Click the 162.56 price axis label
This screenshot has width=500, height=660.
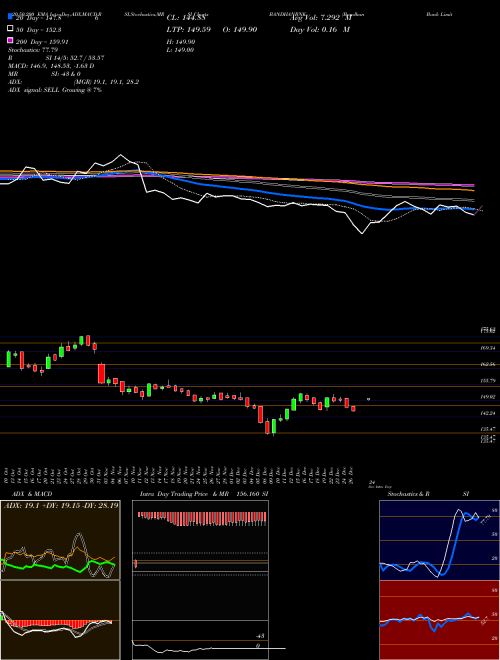(x=488, y=364)
